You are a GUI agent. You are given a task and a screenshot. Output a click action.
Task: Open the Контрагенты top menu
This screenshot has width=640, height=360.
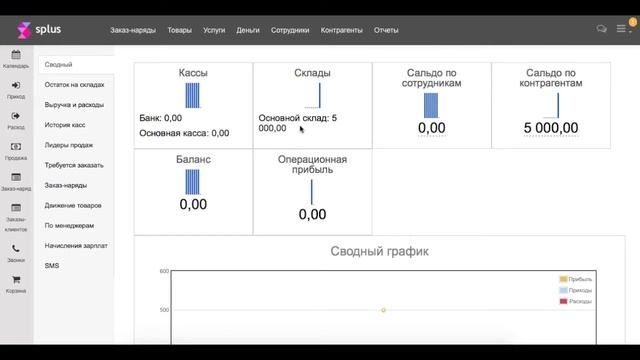tap(342, 30)
